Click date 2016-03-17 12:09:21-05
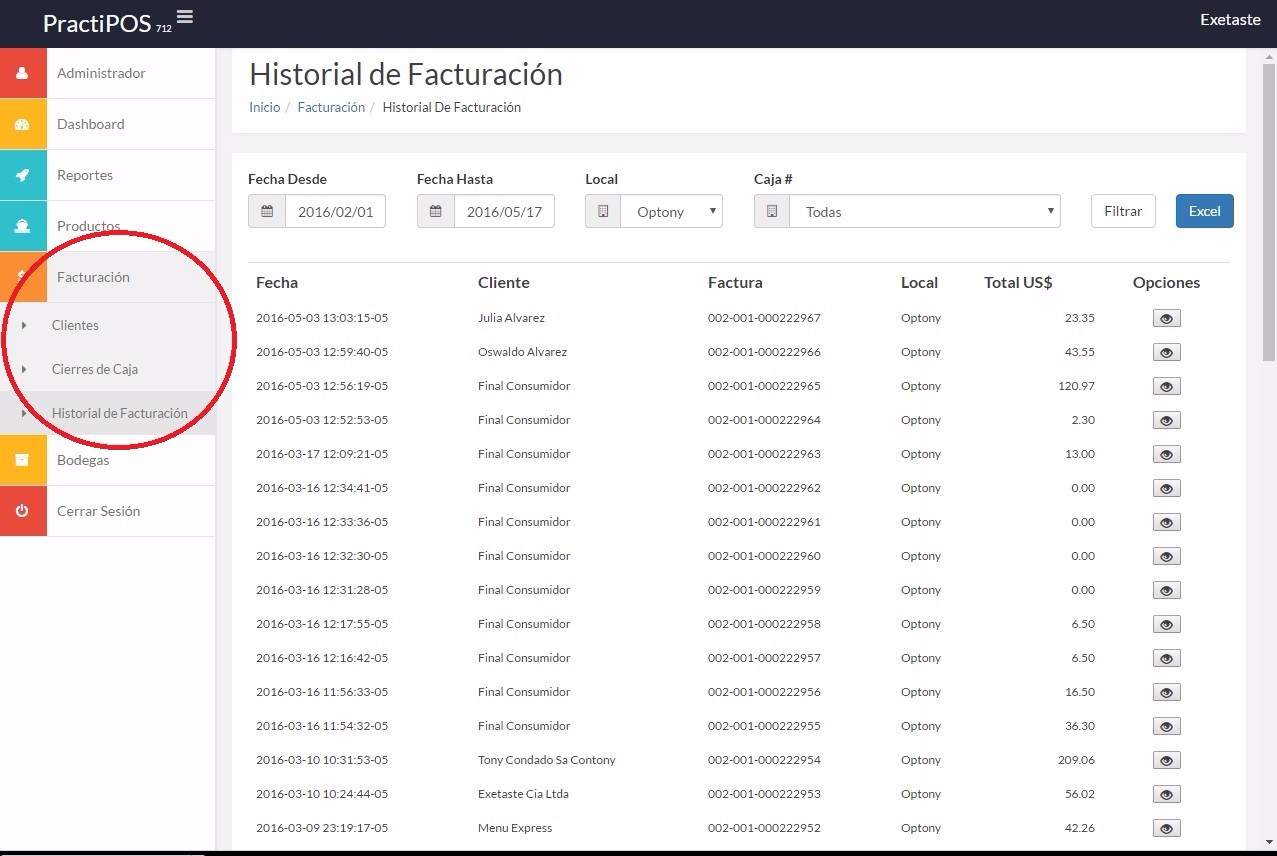1277x856 pixels. pos(322,454)
